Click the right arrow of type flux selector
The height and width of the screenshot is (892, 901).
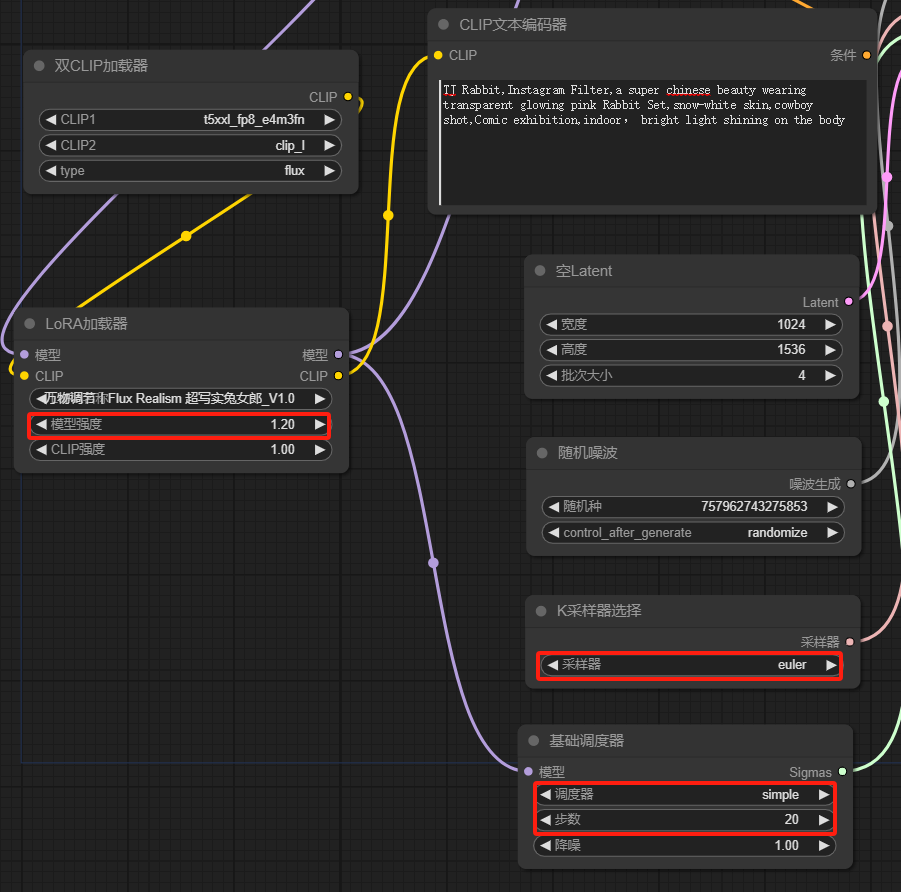click(329, 171)
